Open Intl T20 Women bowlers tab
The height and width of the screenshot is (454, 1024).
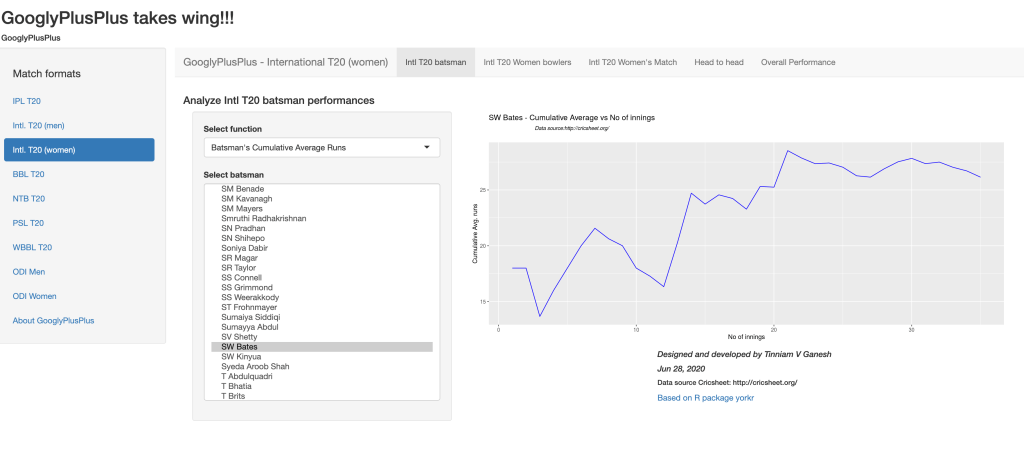[527, 62]
